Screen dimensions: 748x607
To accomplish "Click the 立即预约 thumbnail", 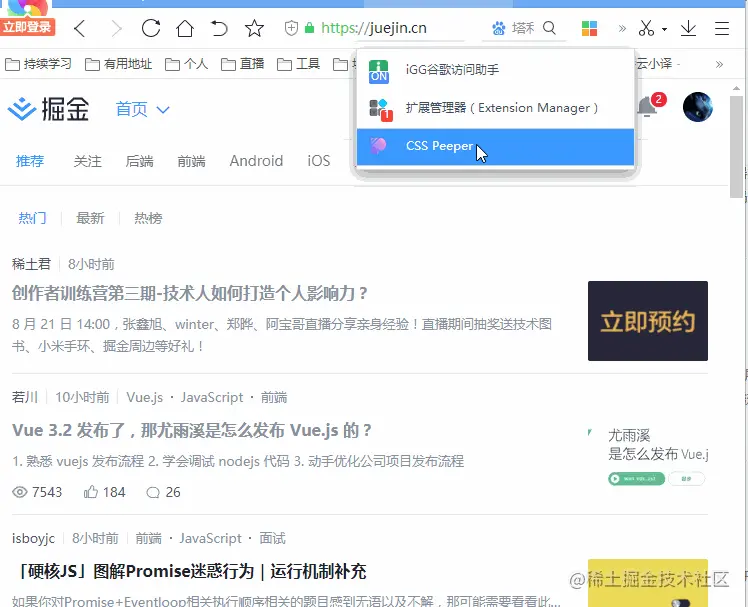I will [647, 321].
